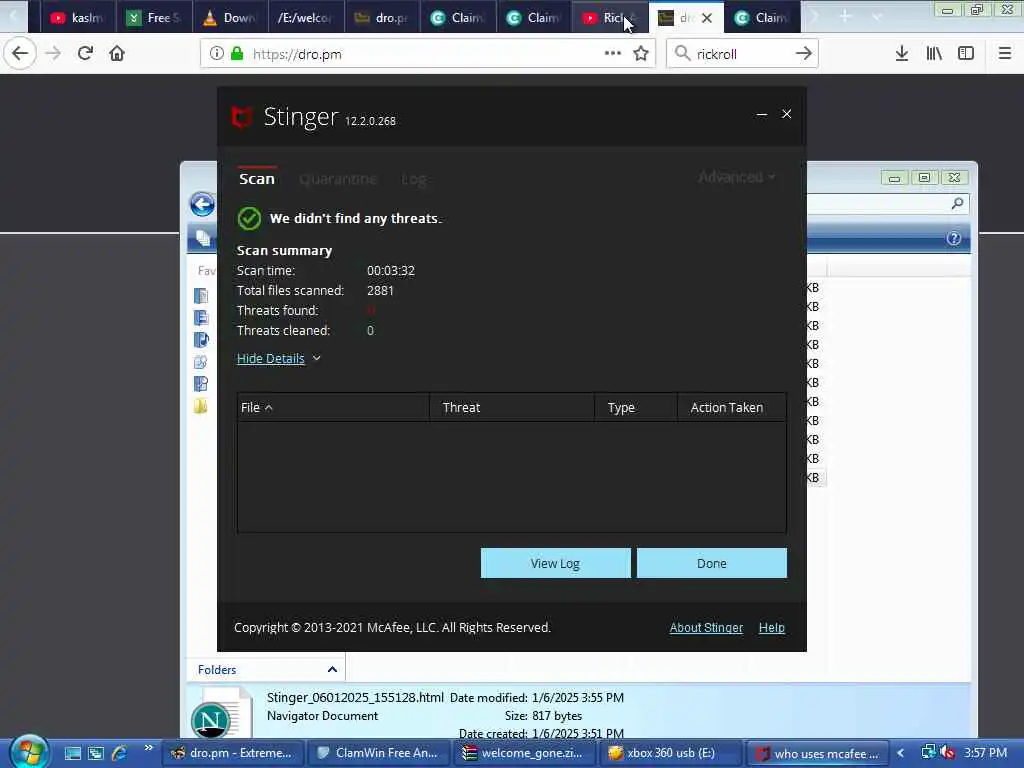1024x768 pixels.
Task: Switch to the Rick YouTube tab
Action: click(x=610, y=18)
